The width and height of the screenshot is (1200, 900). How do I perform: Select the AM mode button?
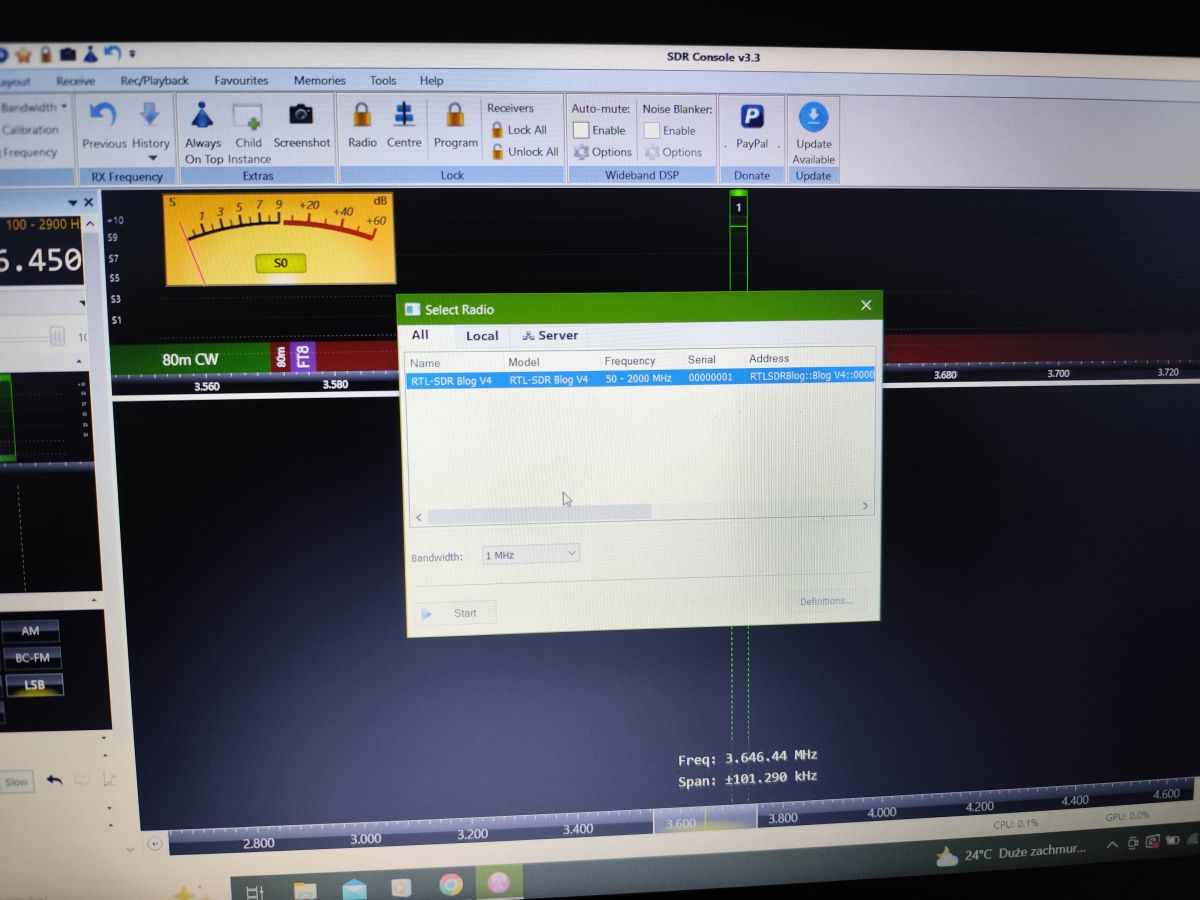tap(30, 631)
